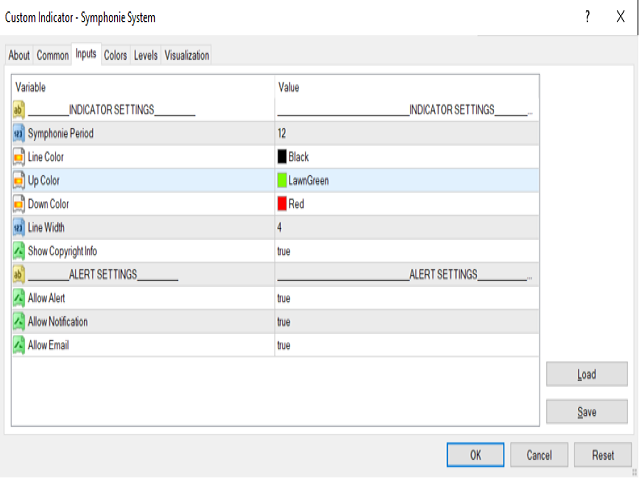The width and height of the screenshot is (640, 480).
Task: Click the Value column header
Action: [407, 87]
